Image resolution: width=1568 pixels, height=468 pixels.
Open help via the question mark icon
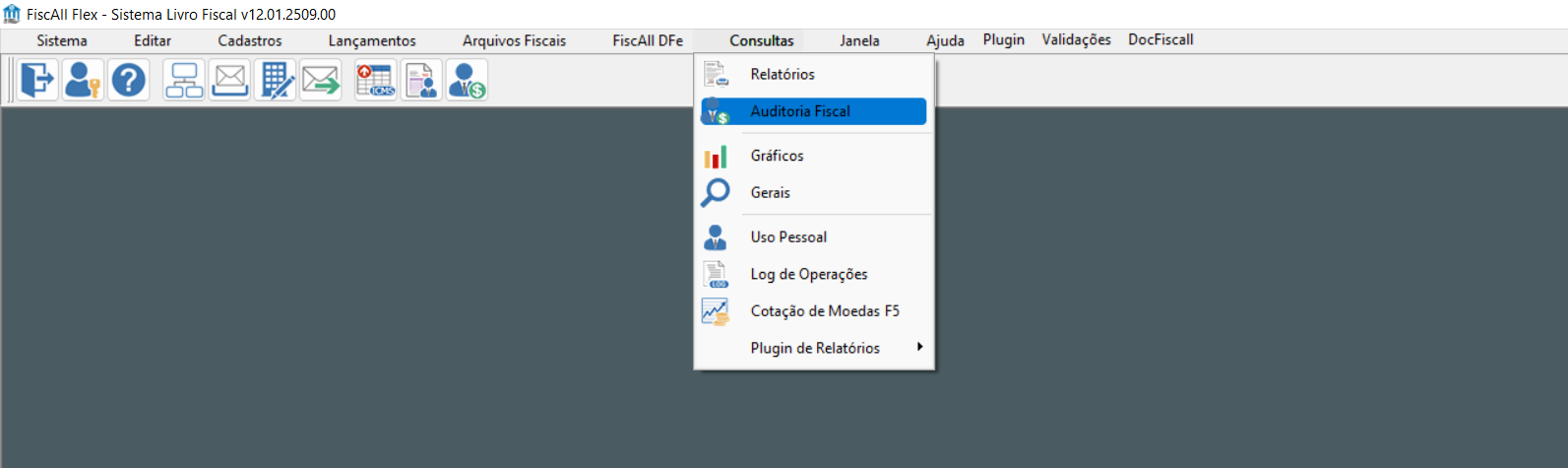(128, 80)
